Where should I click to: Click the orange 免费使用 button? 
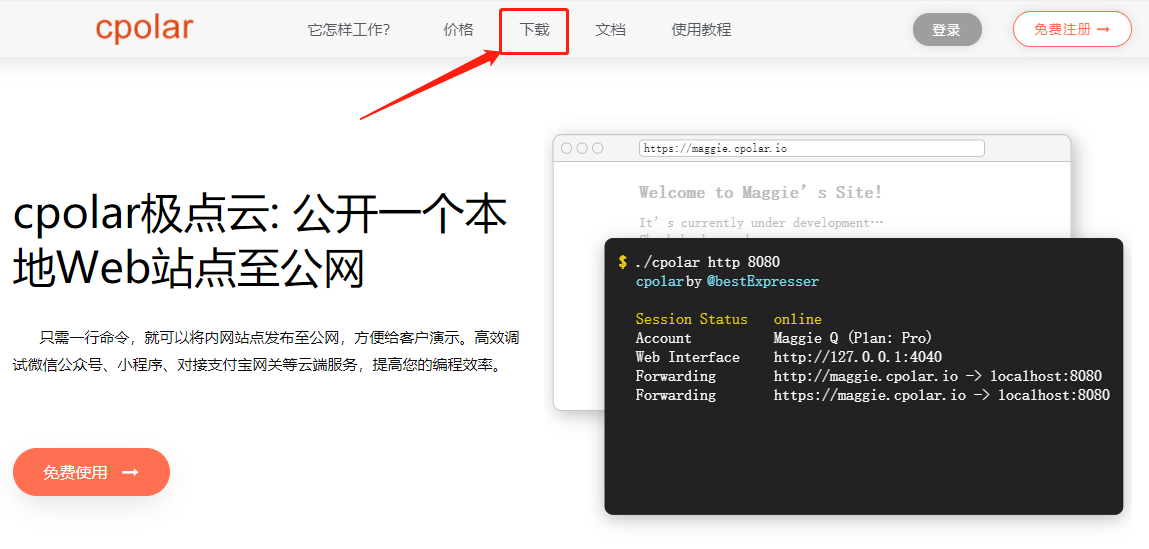[92, 472]
